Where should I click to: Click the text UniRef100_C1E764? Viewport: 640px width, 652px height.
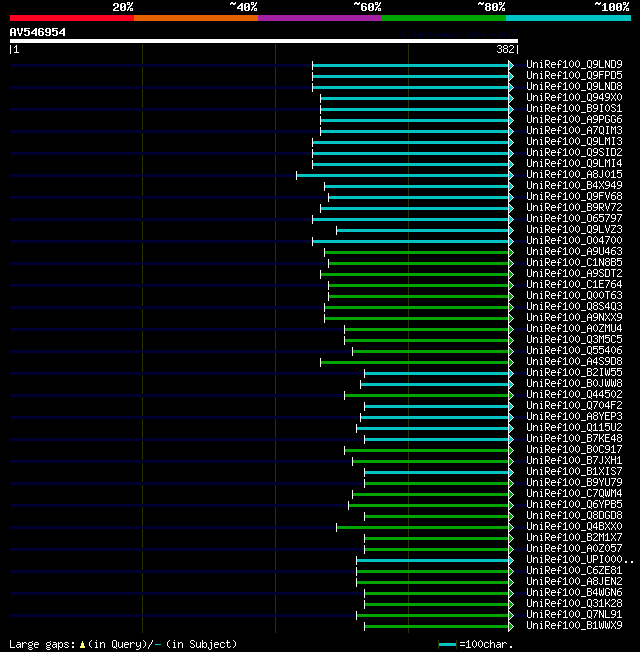tap(574, 284)
